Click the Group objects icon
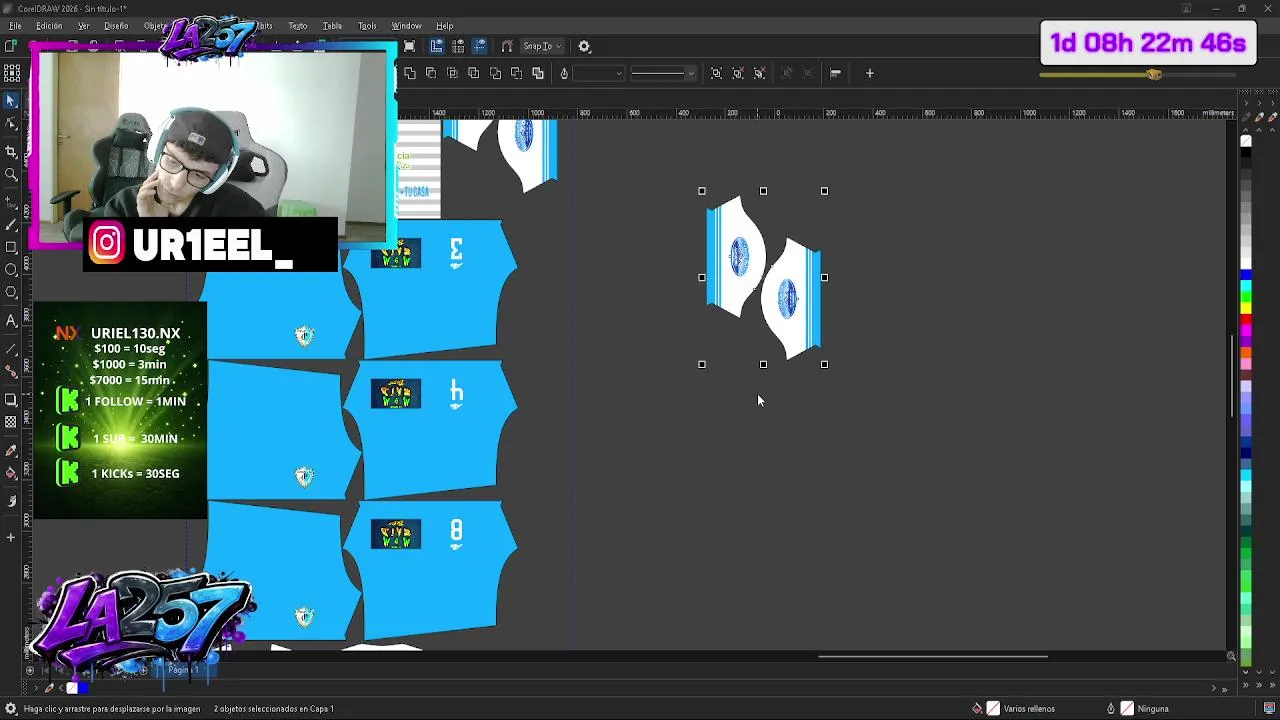Viewport: 1280px width, 720px height. (x=716, y=73)
